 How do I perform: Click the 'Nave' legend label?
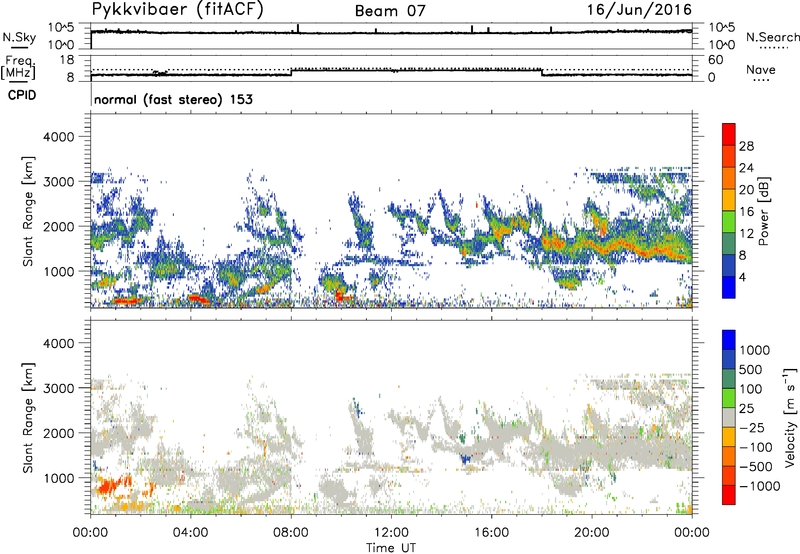click(x=761, y=69)
